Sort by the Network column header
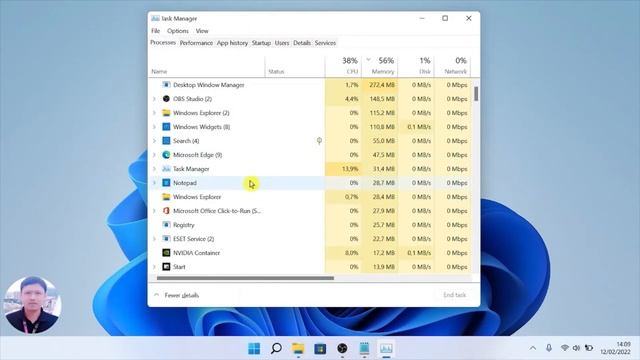Viewport: 640px width, 360px height. click(453, 66)
